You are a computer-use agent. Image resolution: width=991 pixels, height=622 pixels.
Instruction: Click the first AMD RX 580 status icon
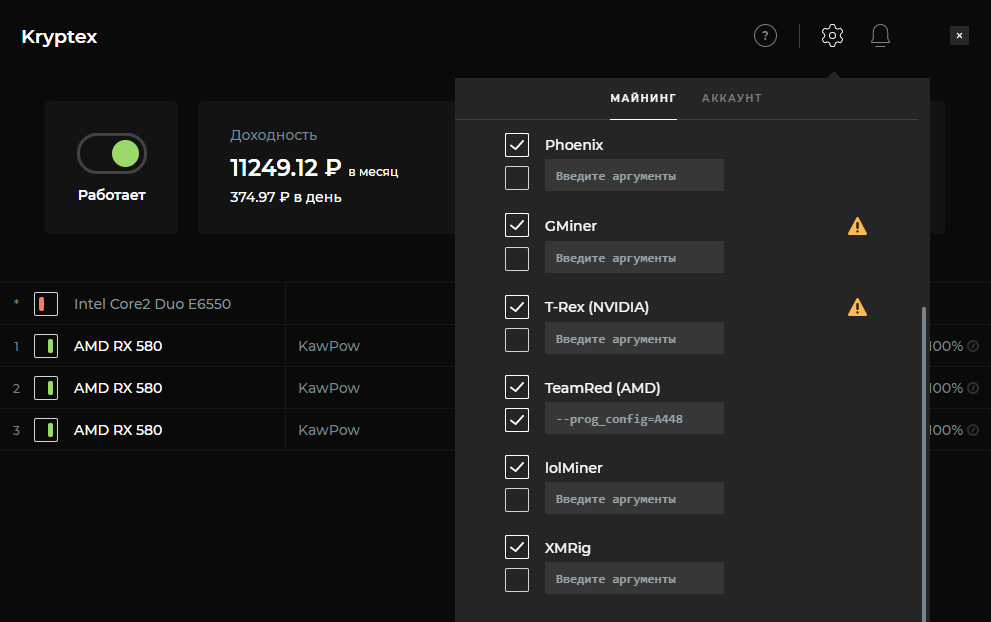[45, 347]
